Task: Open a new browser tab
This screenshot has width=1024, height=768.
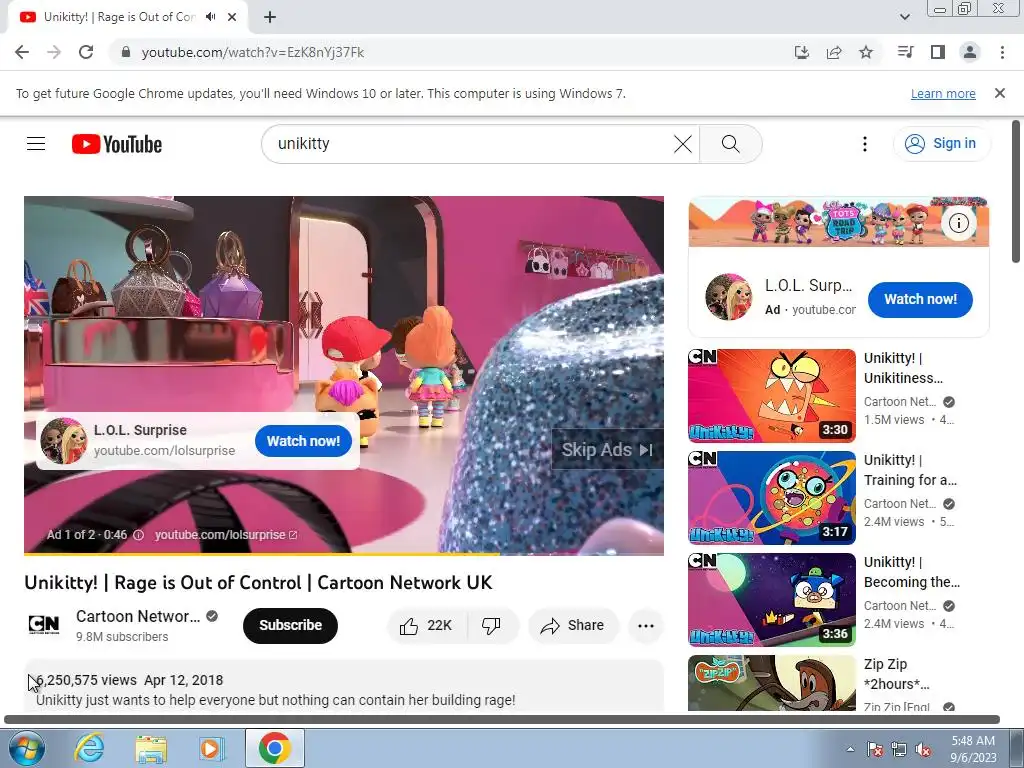Action: 270,17
